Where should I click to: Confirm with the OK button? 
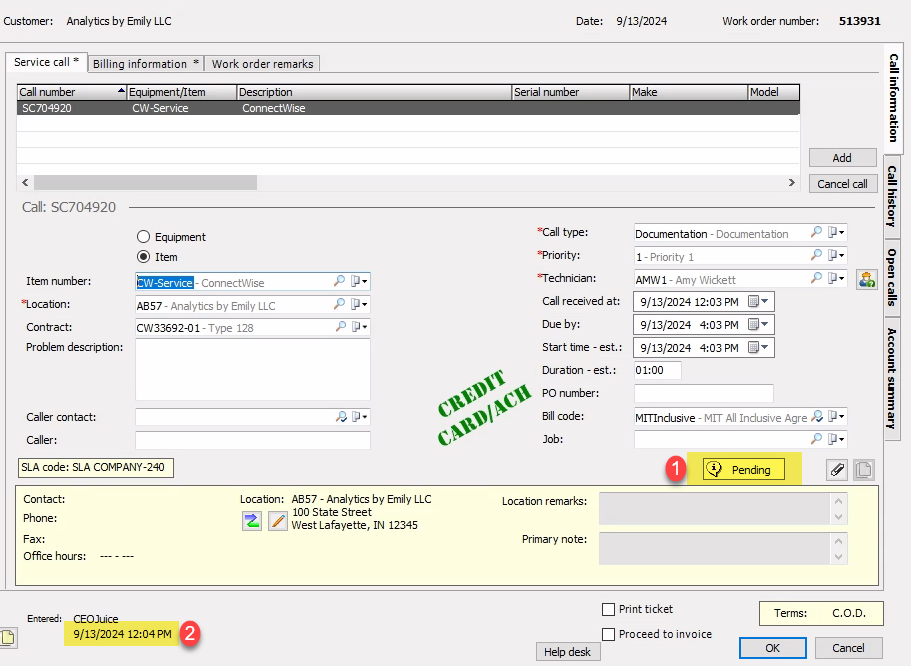pos(773,648)
